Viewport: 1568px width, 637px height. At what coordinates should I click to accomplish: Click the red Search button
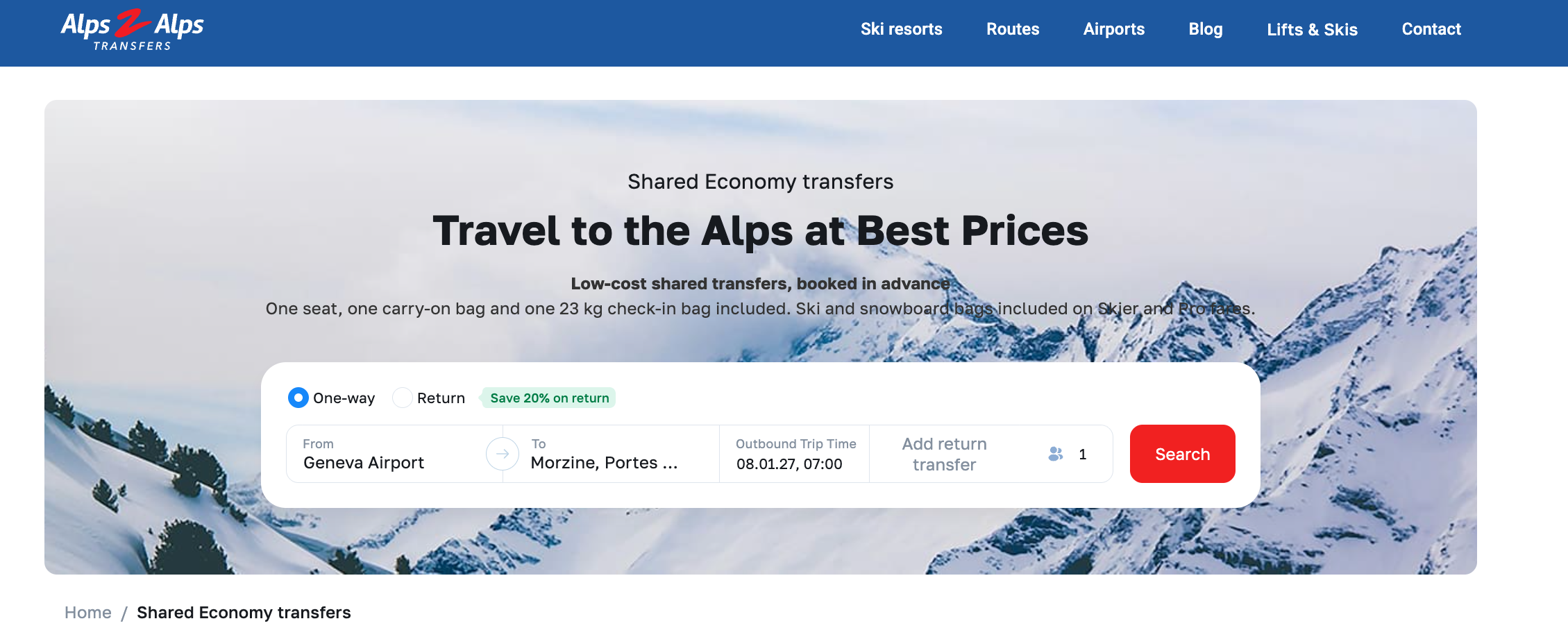coord(1183,454)
